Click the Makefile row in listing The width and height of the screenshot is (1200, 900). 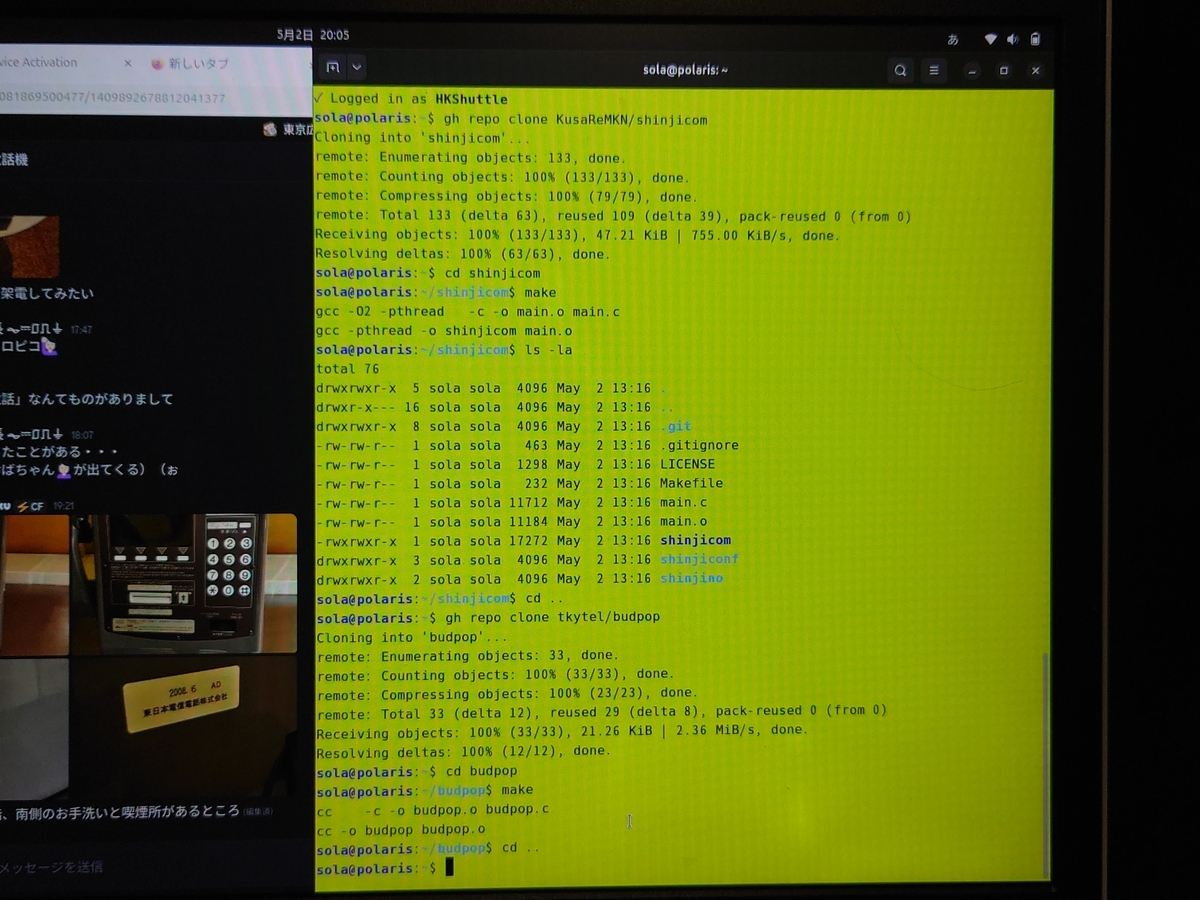point(519,483)
